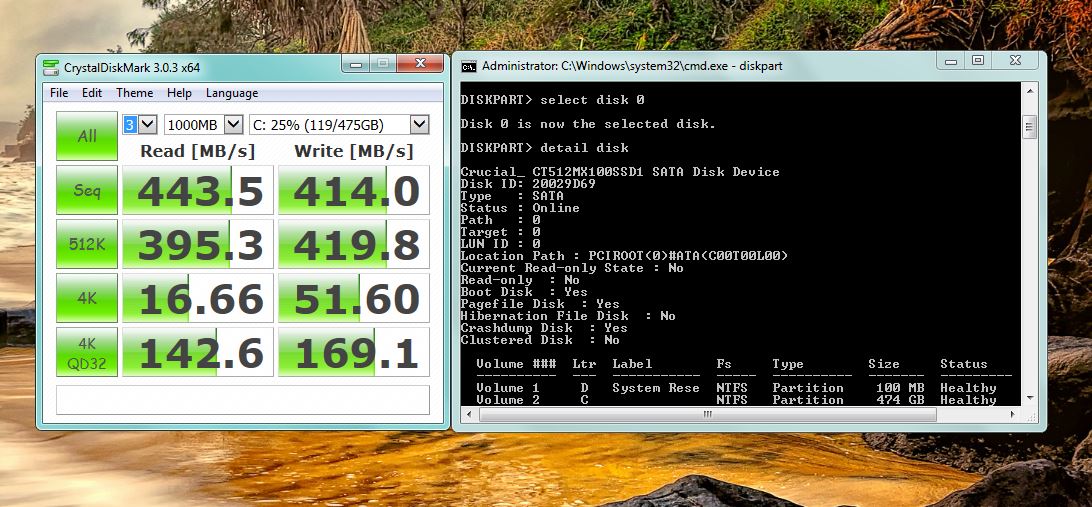
Task: Expand the 1000MB test size dropdown
Action: tap(233, 124)
